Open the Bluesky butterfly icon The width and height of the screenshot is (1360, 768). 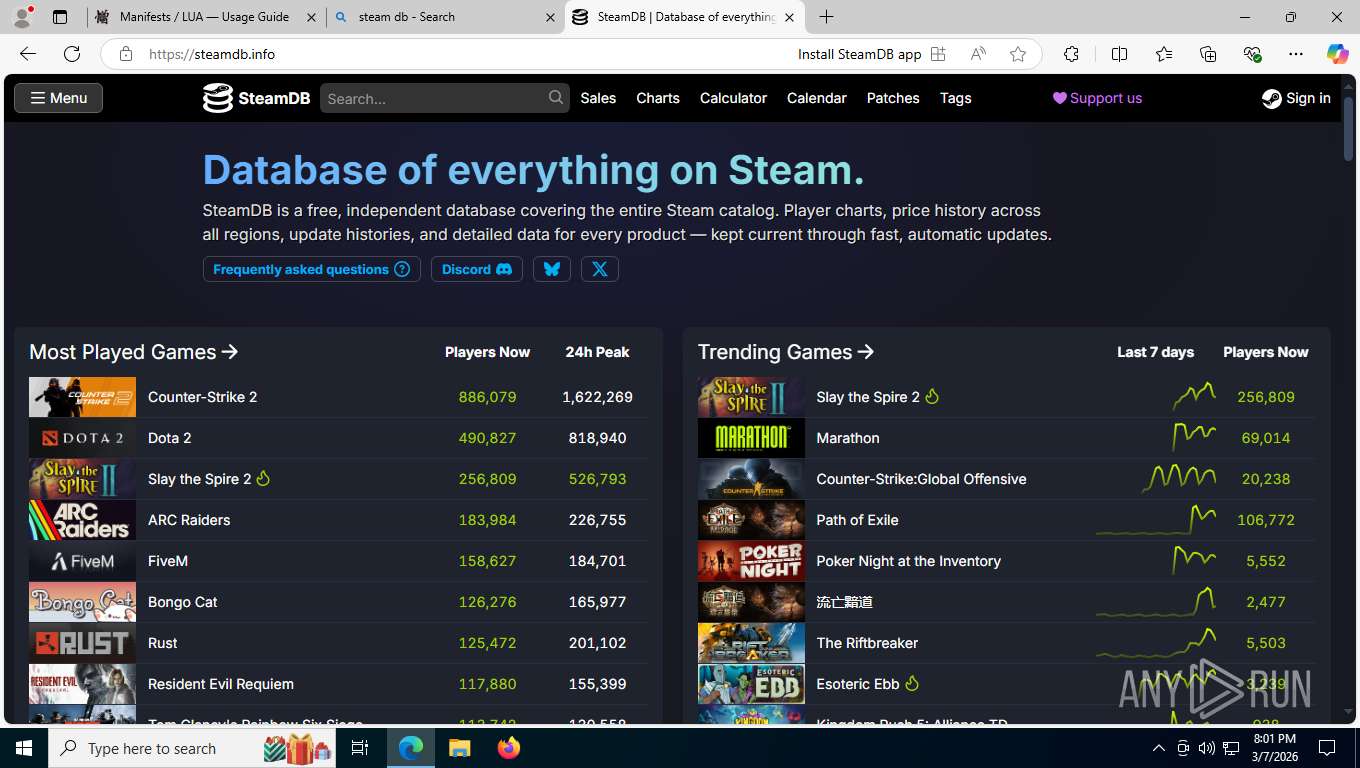pos(552,269)
